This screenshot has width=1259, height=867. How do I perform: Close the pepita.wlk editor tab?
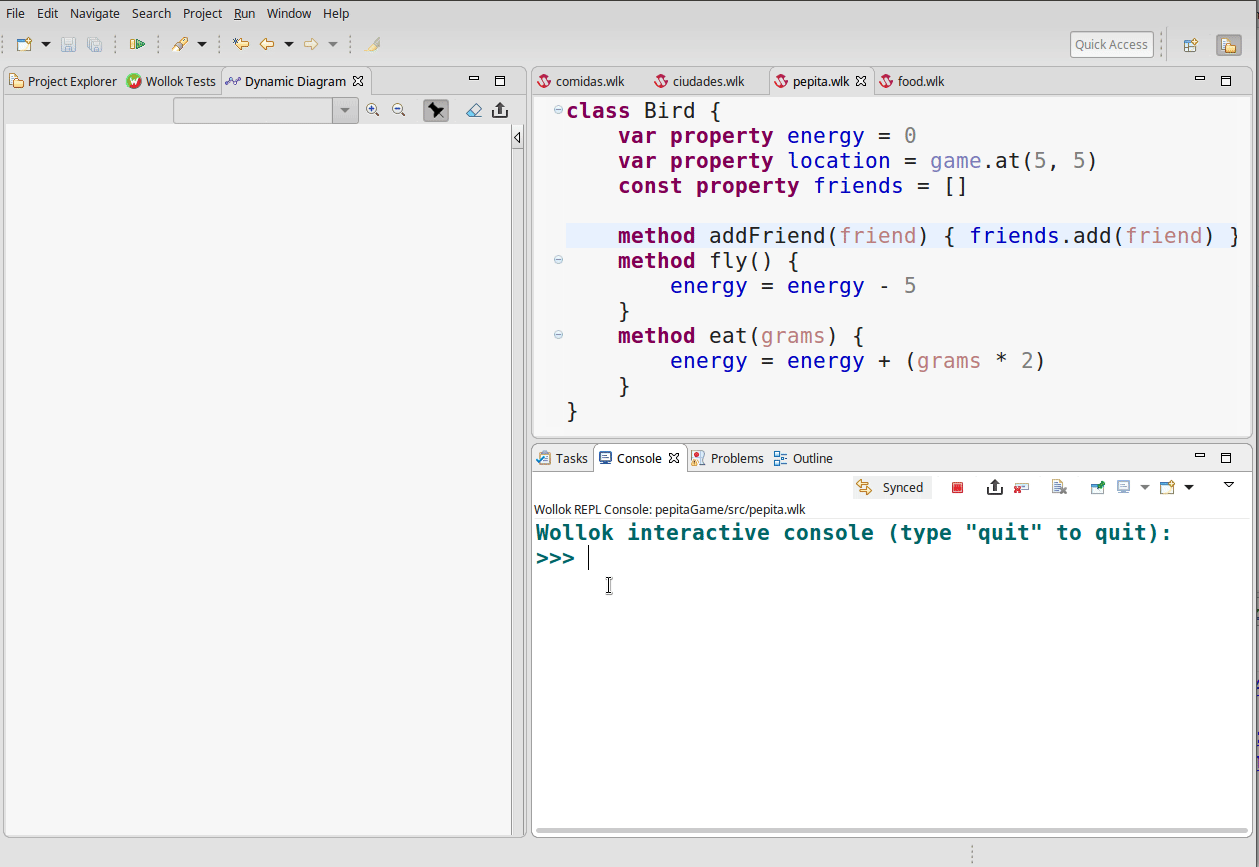860,81
